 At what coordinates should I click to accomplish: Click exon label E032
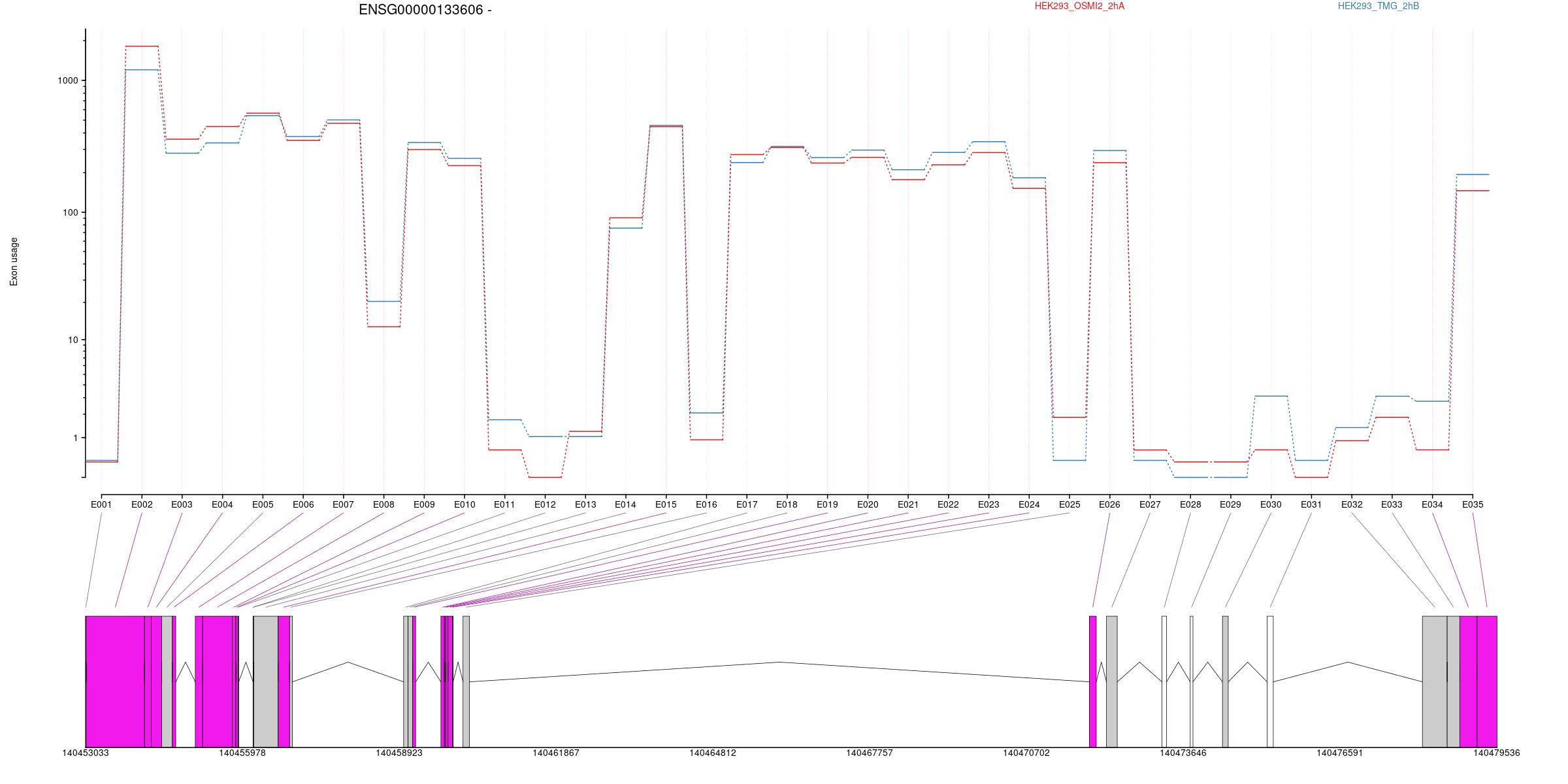point(1352,504)
